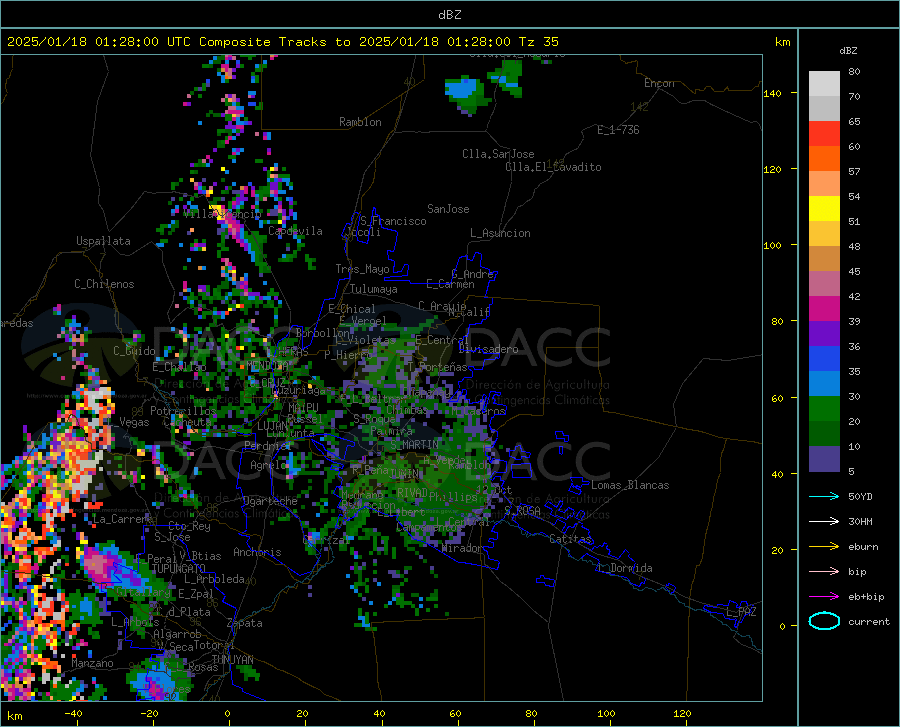
Task: Select the 42 dBZ magenta swatch
Action: point(824,309)
